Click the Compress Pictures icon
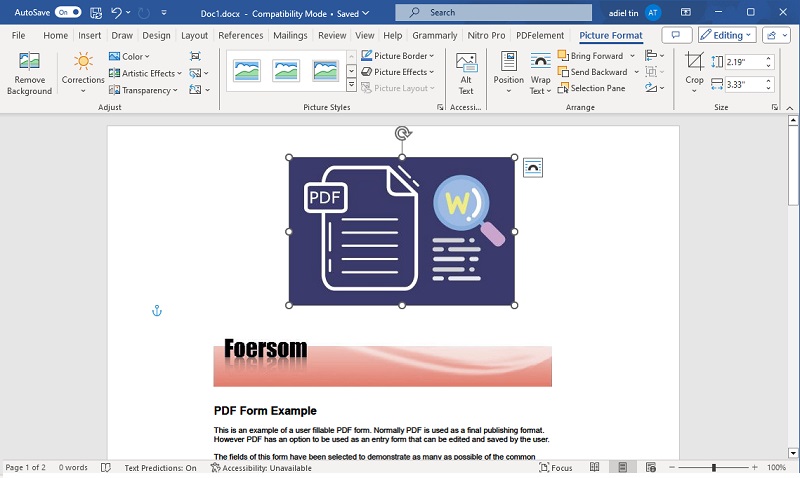The height and width of the screenshot is (478, 800). 195,56
